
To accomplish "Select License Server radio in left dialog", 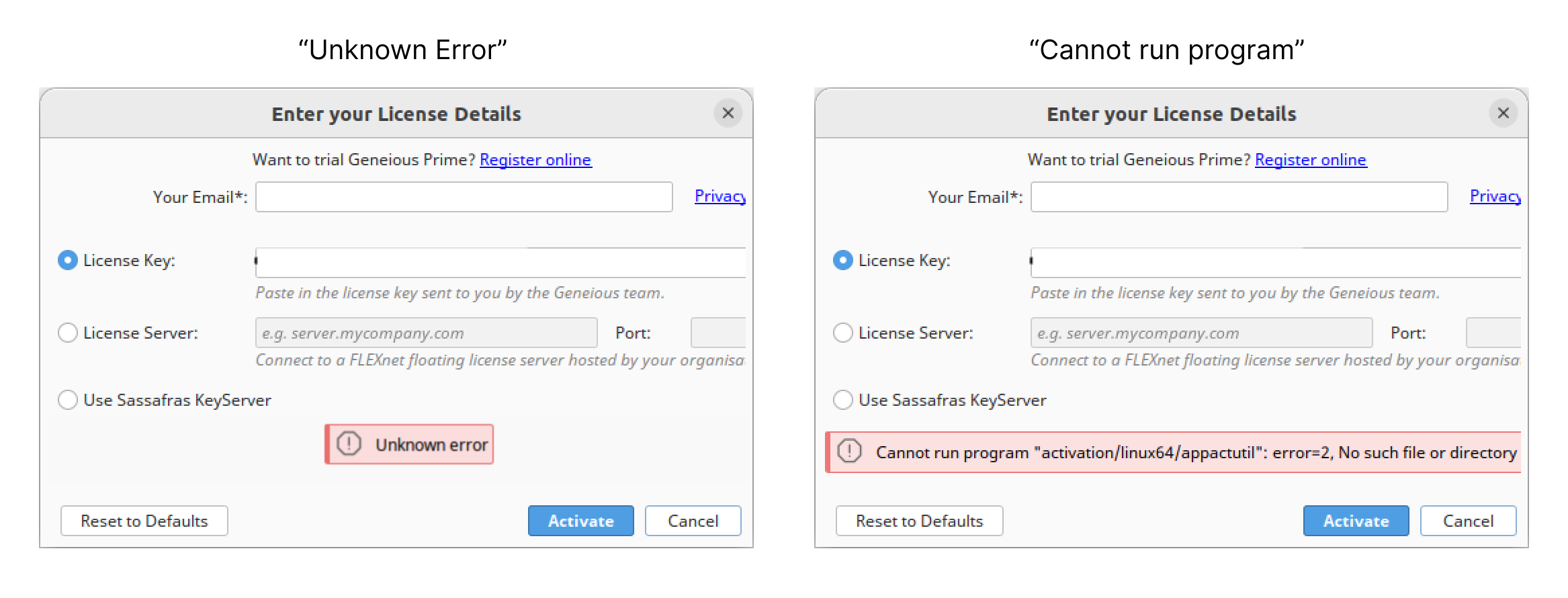I will [68, 333].
